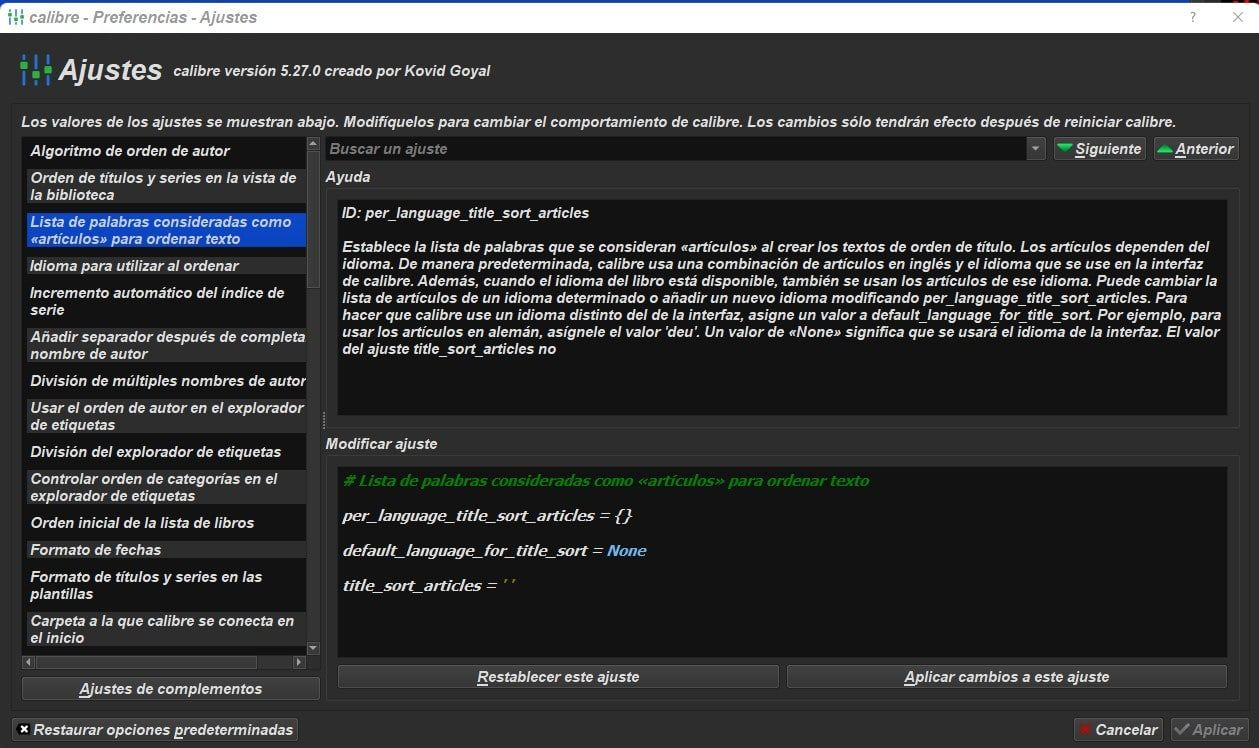Viewport: 1259px width, 748px height.
Task: Go to next match with Siguiente button
Action: [x=1098, y=149]
